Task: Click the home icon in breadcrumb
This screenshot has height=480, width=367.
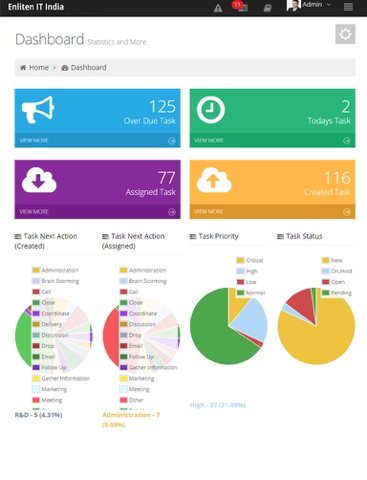Action: coord(23,68)
